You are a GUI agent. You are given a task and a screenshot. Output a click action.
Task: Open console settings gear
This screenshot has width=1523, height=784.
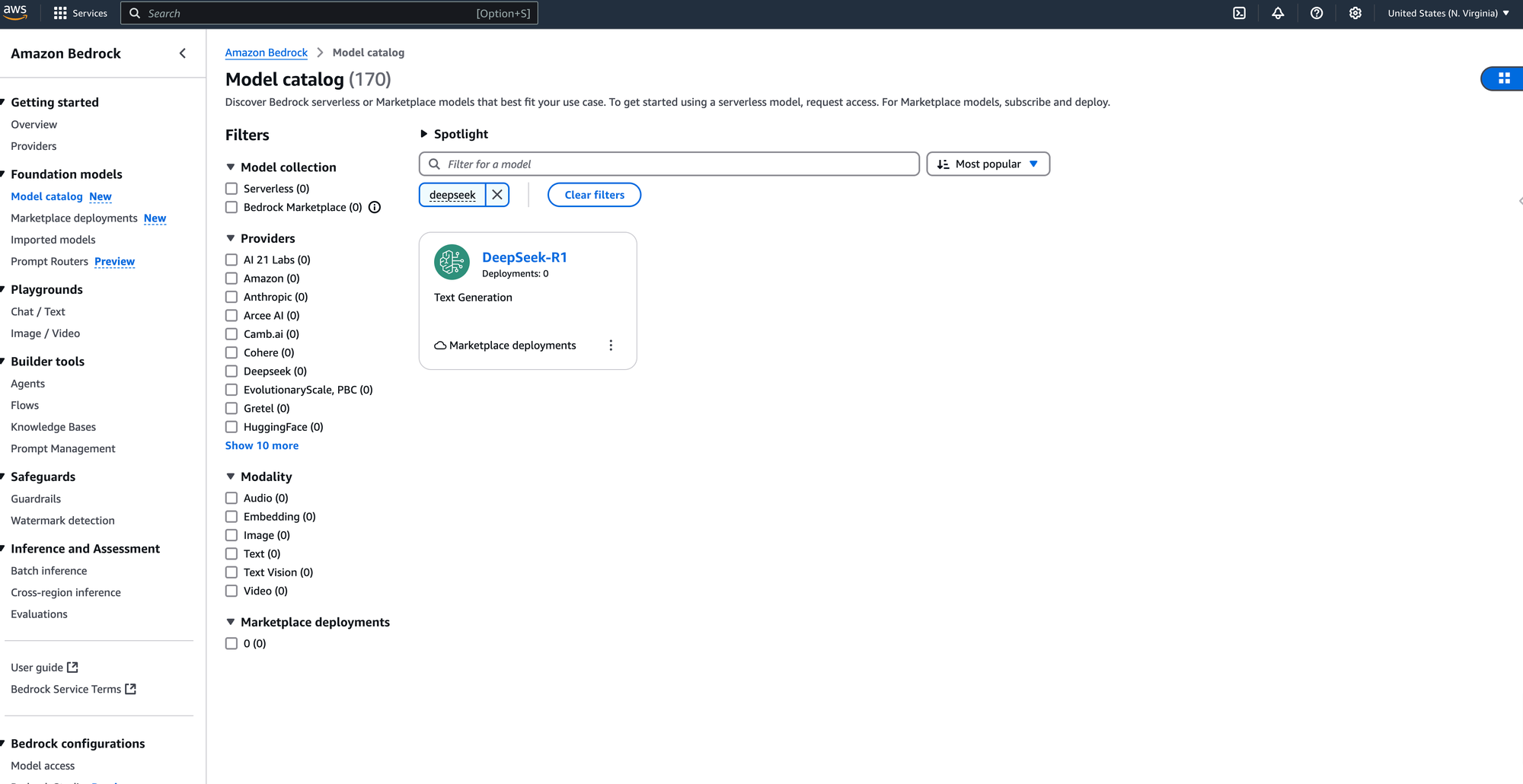(x=1355, y=13)
